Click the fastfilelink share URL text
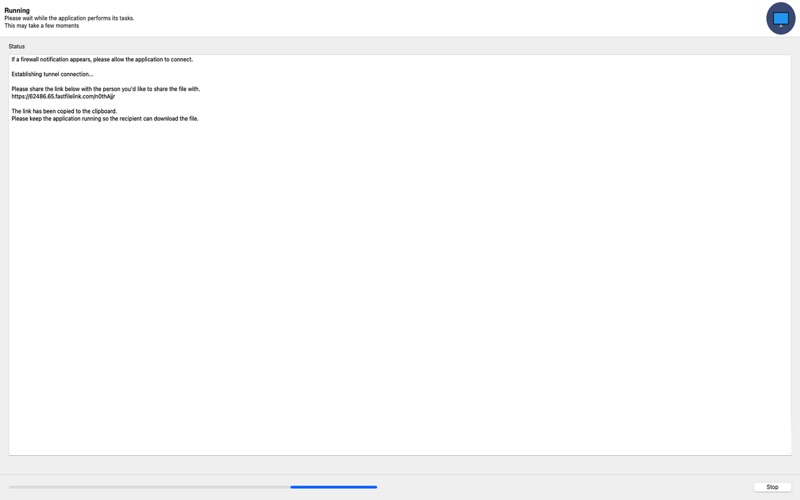This screenshot has height=500, width=800. point(63,96)
